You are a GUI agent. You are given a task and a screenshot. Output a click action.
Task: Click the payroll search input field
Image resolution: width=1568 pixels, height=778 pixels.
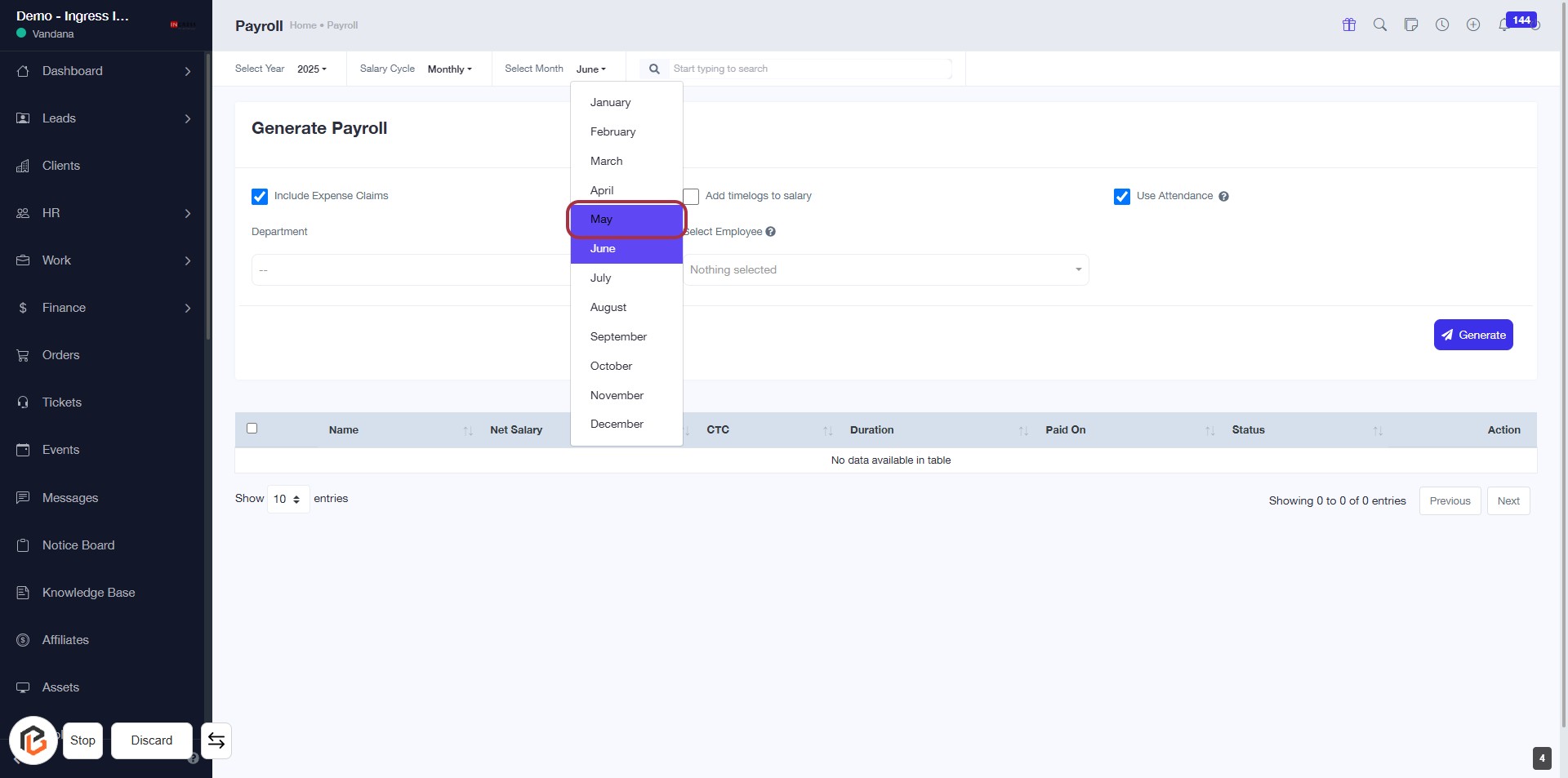coord(808,69)
